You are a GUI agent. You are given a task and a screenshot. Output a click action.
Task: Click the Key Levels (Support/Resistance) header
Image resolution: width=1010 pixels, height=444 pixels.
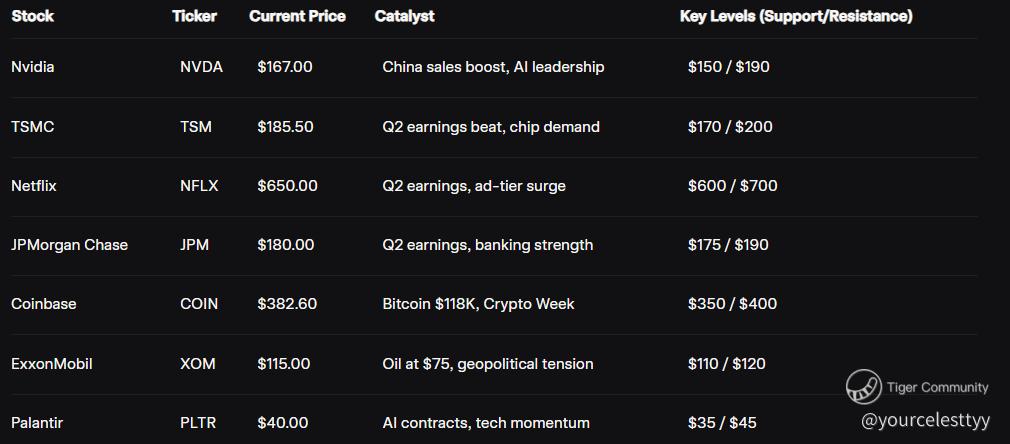pyautogui.click(x=796, y=16)
